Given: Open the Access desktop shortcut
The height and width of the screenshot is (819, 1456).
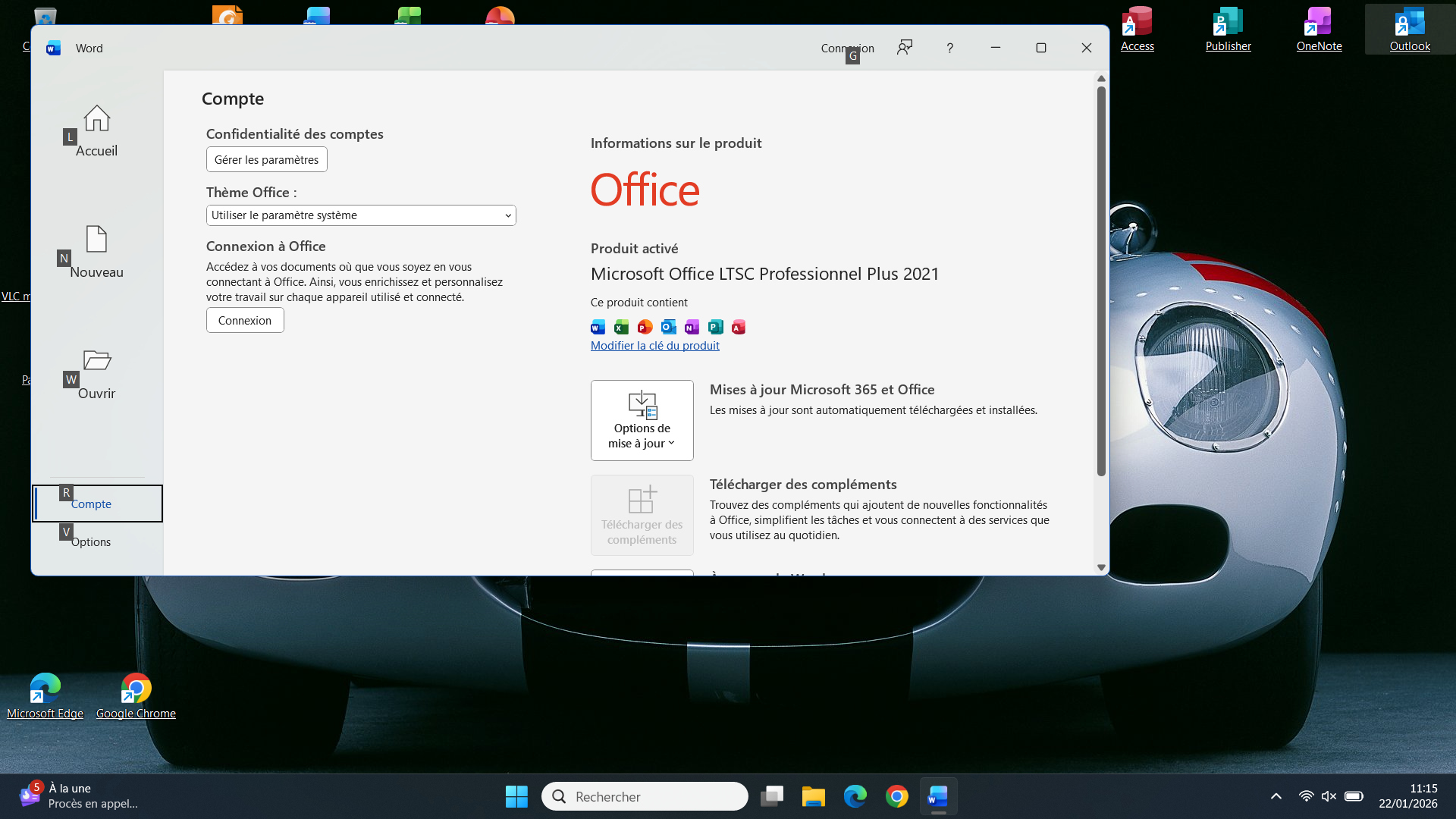Looking at the screenshot, I should [1137, 29].
